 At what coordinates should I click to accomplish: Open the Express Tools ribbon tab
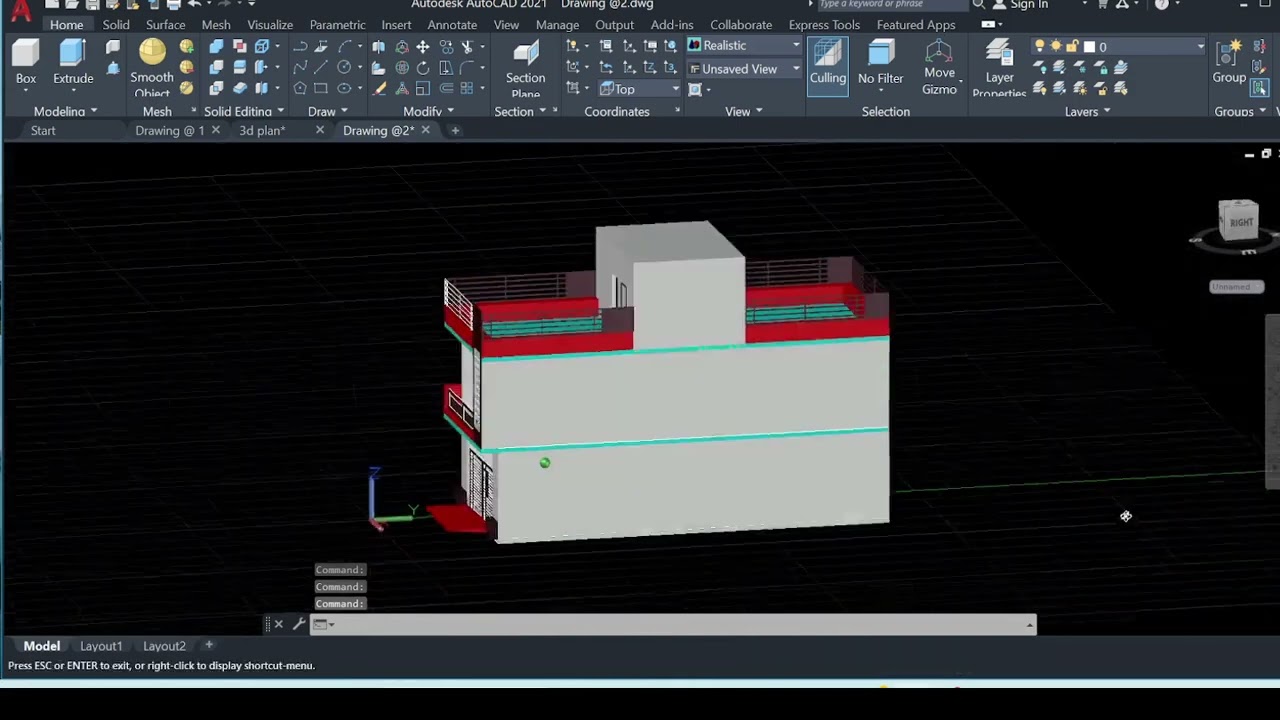[824, 24]
